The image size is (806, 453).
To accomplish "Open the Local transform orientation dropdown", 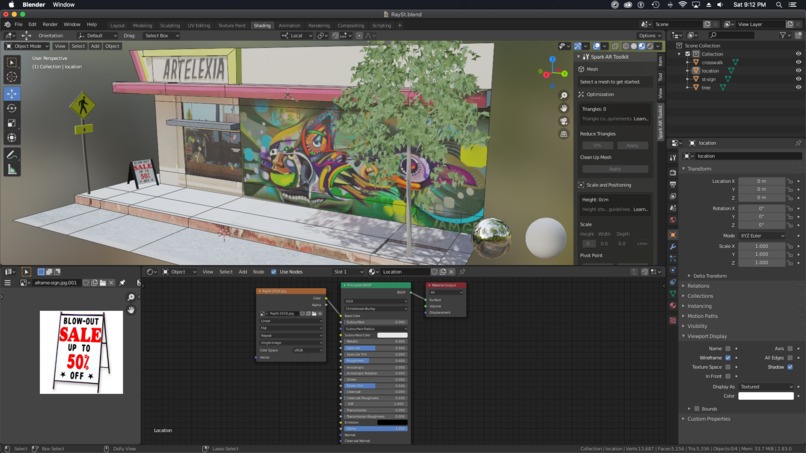I will coord(298,35).
